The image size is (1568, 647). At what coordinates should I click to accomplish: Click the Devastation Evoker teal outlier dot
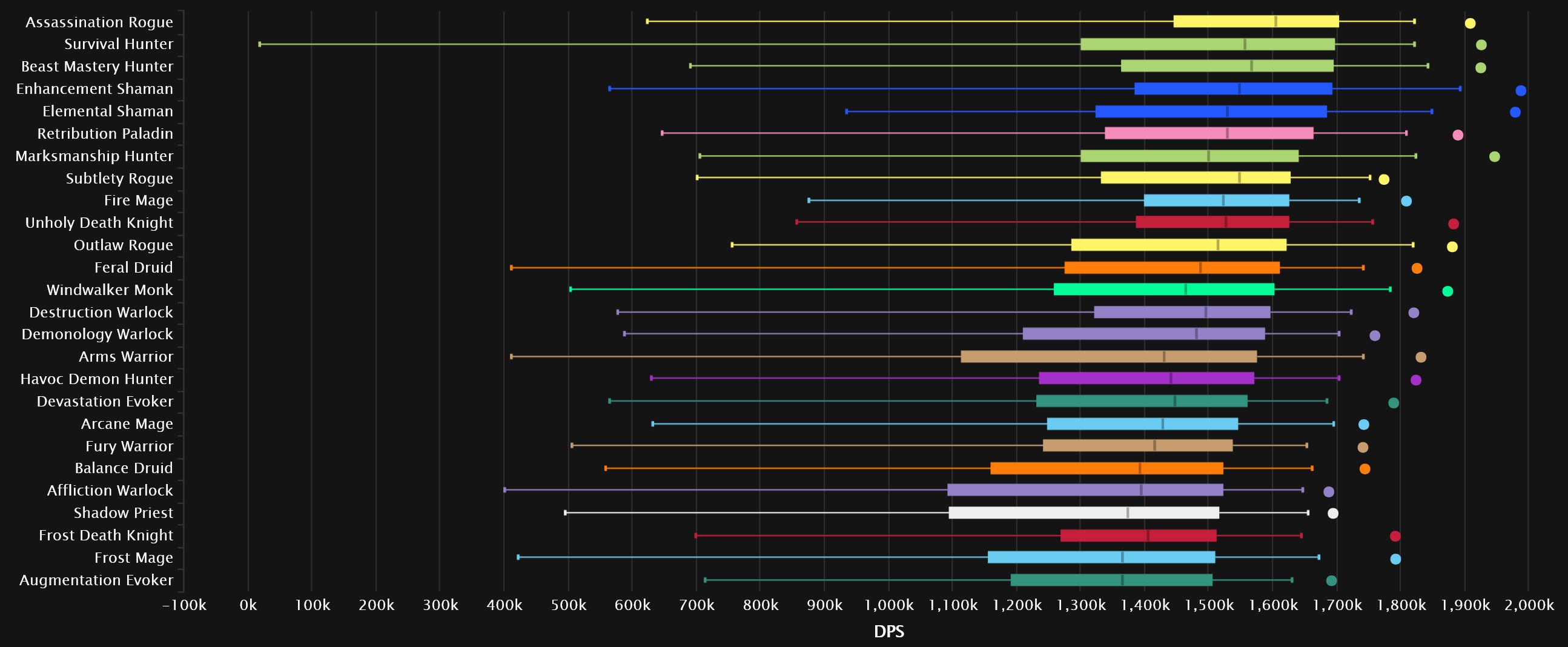(1393, 403)
